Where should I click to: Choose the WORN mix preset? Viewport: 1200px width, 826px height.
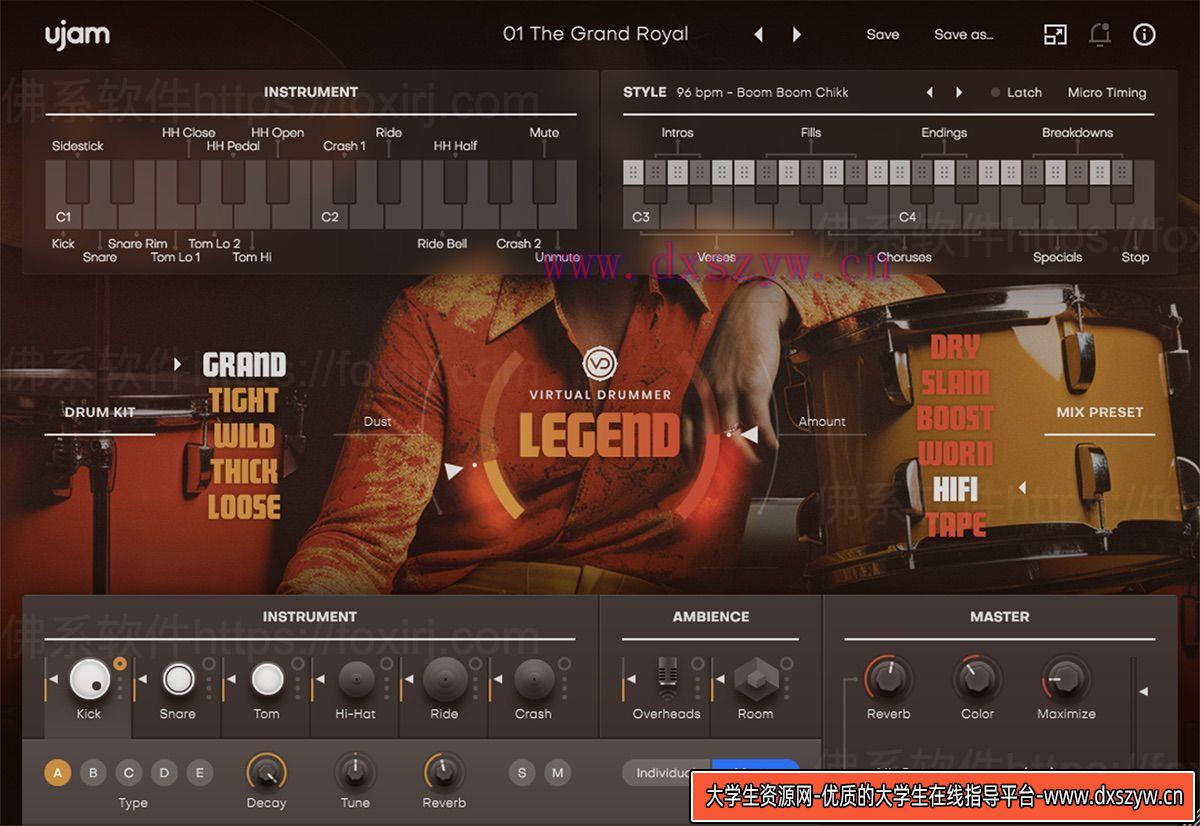click(955, 453)
